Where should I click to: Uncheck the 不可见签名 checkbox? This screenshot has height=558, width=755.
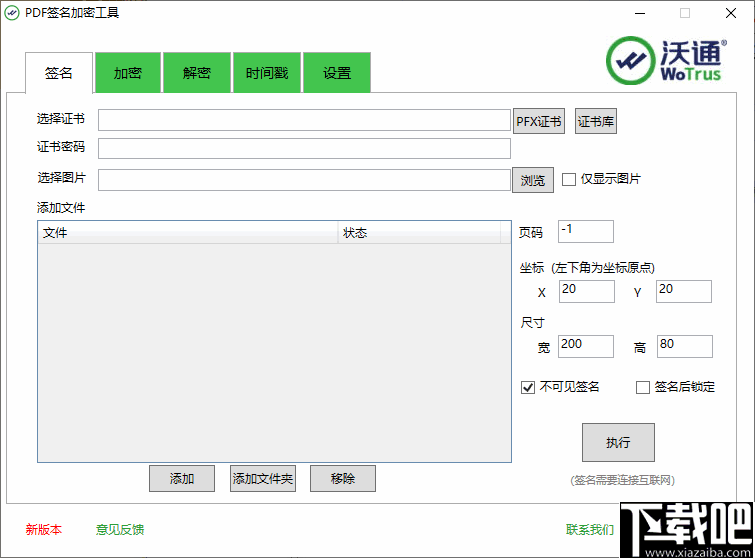click(x=528, y=387)
